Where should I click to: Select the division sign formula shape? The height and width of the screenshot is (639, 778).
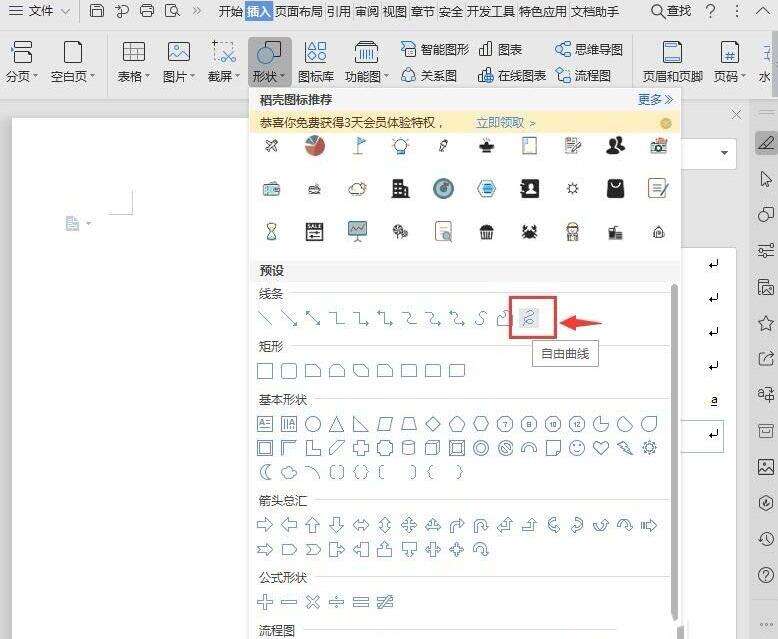point(336,602)
